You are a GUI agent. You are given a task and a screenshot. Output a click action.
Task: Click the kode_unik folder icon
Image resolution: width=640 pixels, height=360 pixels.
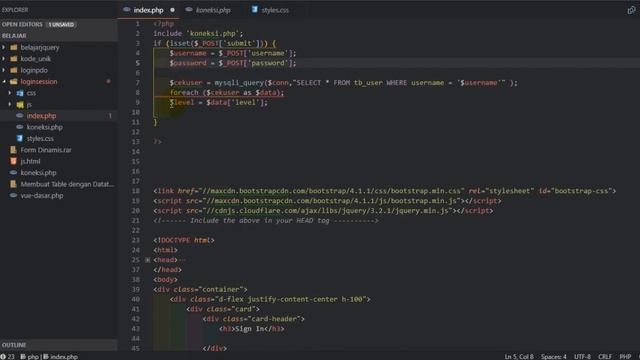13,59
